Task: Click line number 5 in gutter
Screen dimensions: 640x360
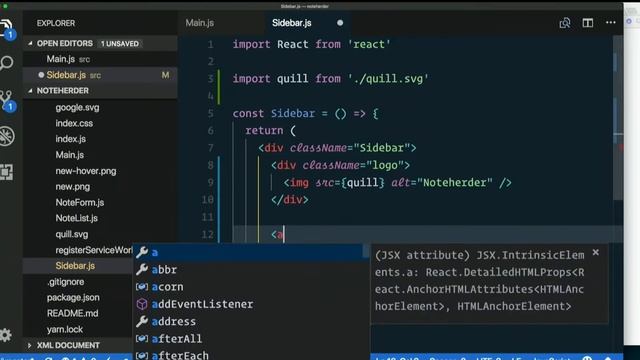Action: click(x=210, y=113)
